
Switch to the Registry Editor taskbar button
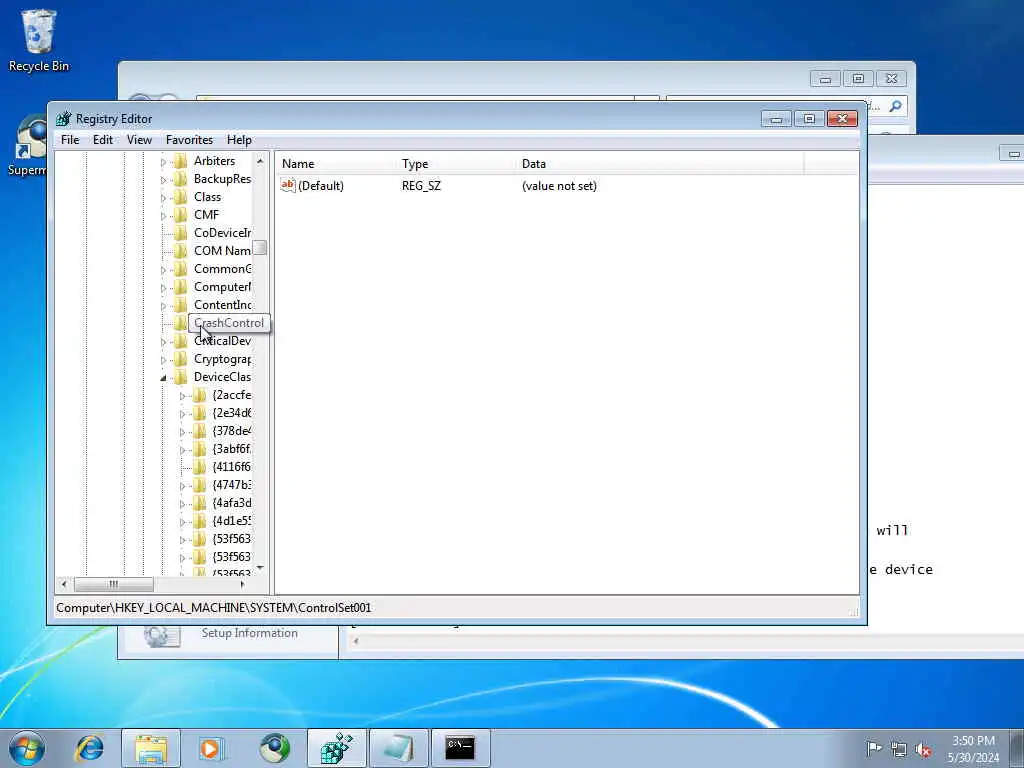point(336,748)
